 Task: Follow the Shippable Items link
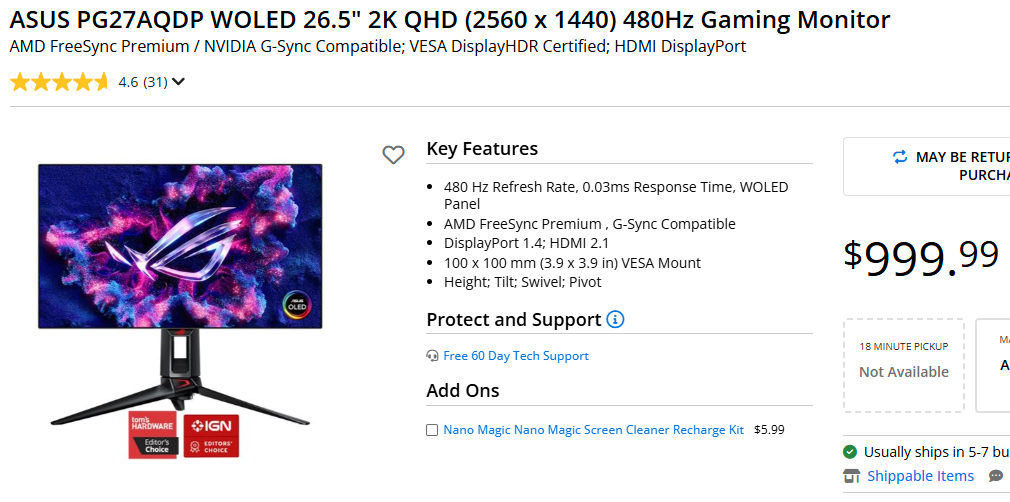point(920,476)
